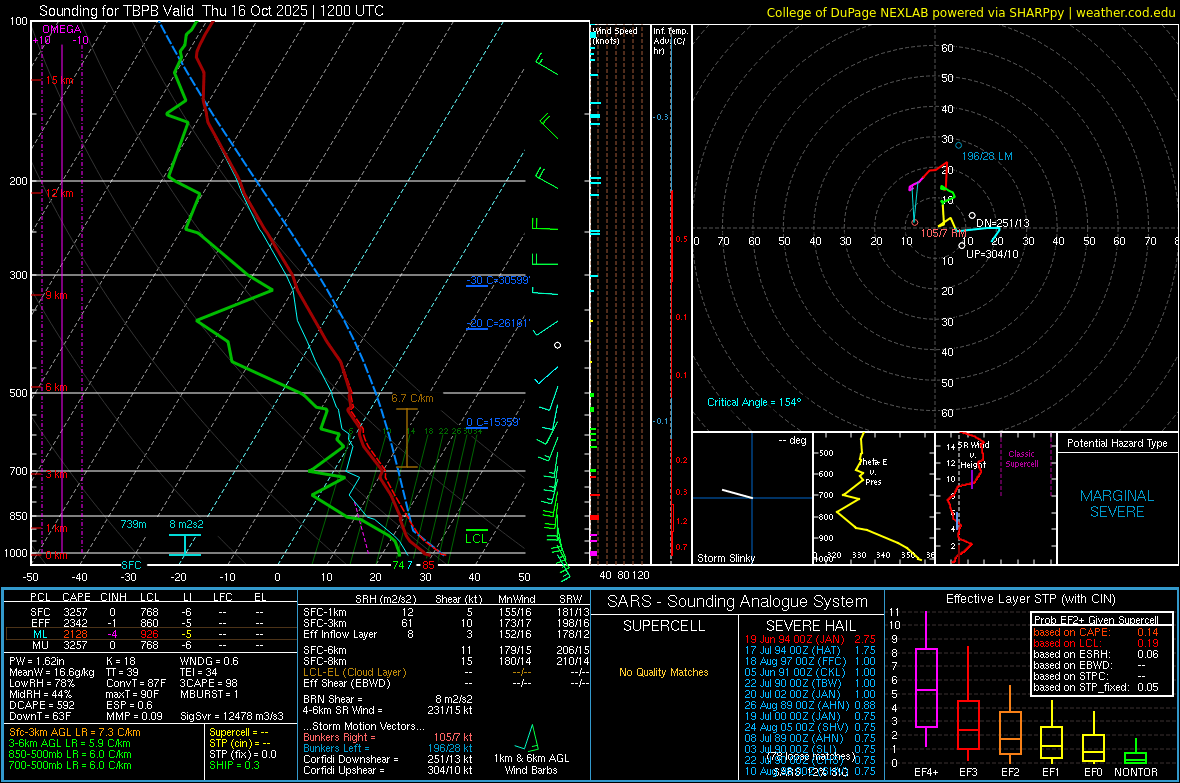Click the based on STP_fixed: 0.05 line

pos(1096,687)
